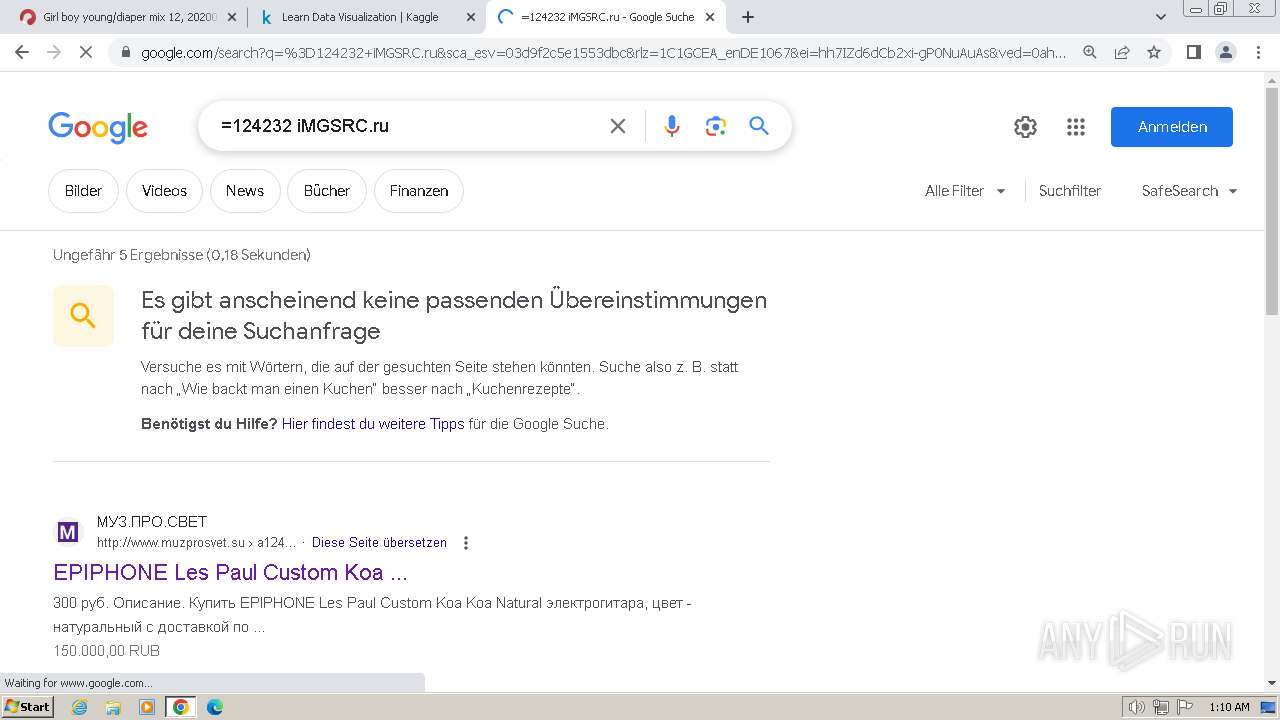Image resolution: width=1280 pixels, height=720 pixels.
Task: Click 'Diese Seite übersetzen' link
Action: click(379, 543)
